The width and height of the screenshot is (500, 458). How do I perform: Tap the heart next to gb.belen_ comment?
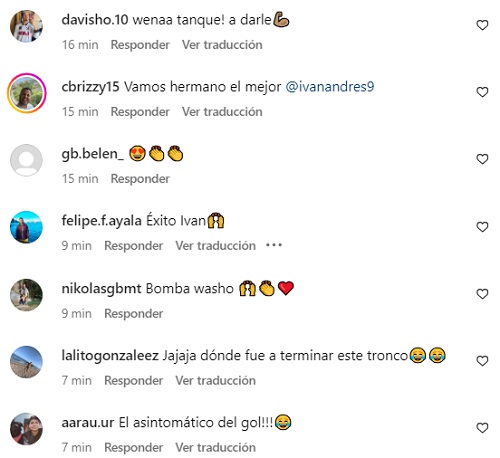(482, 159)
